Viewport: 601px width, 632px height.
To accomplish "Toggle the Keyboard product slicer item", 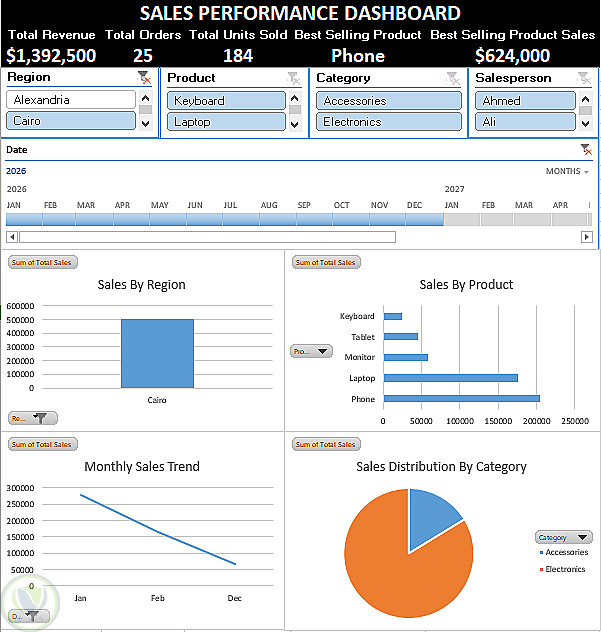I will (x=226, y=101).
